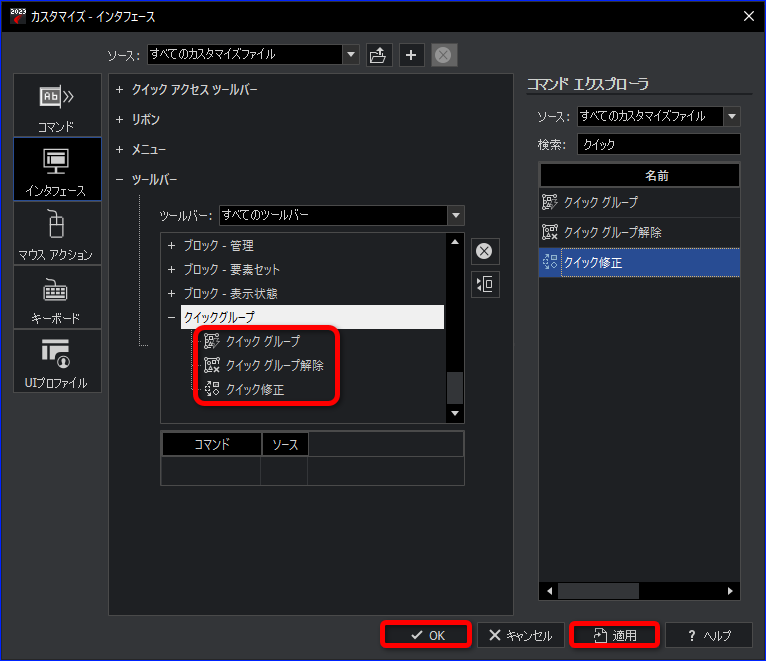Open the コマンド section in the sidebar

click(57, 106)
